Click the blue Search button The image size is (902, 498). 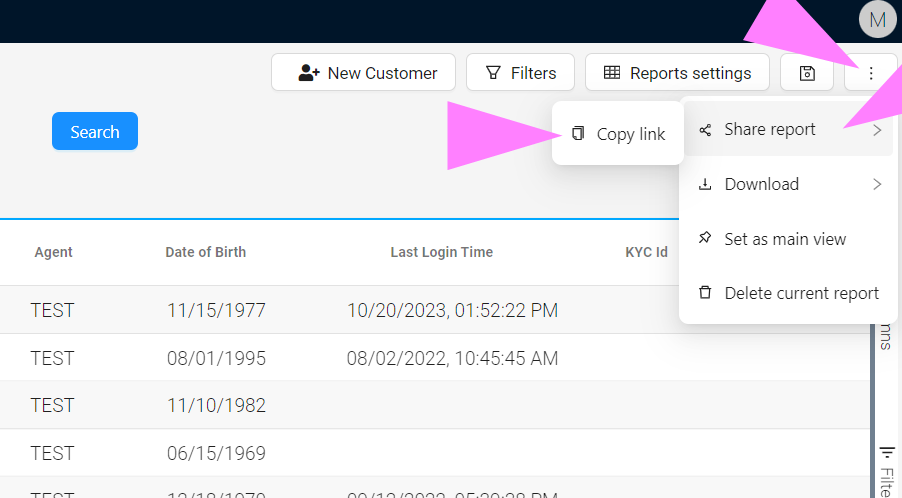click(x=95, y=132)
